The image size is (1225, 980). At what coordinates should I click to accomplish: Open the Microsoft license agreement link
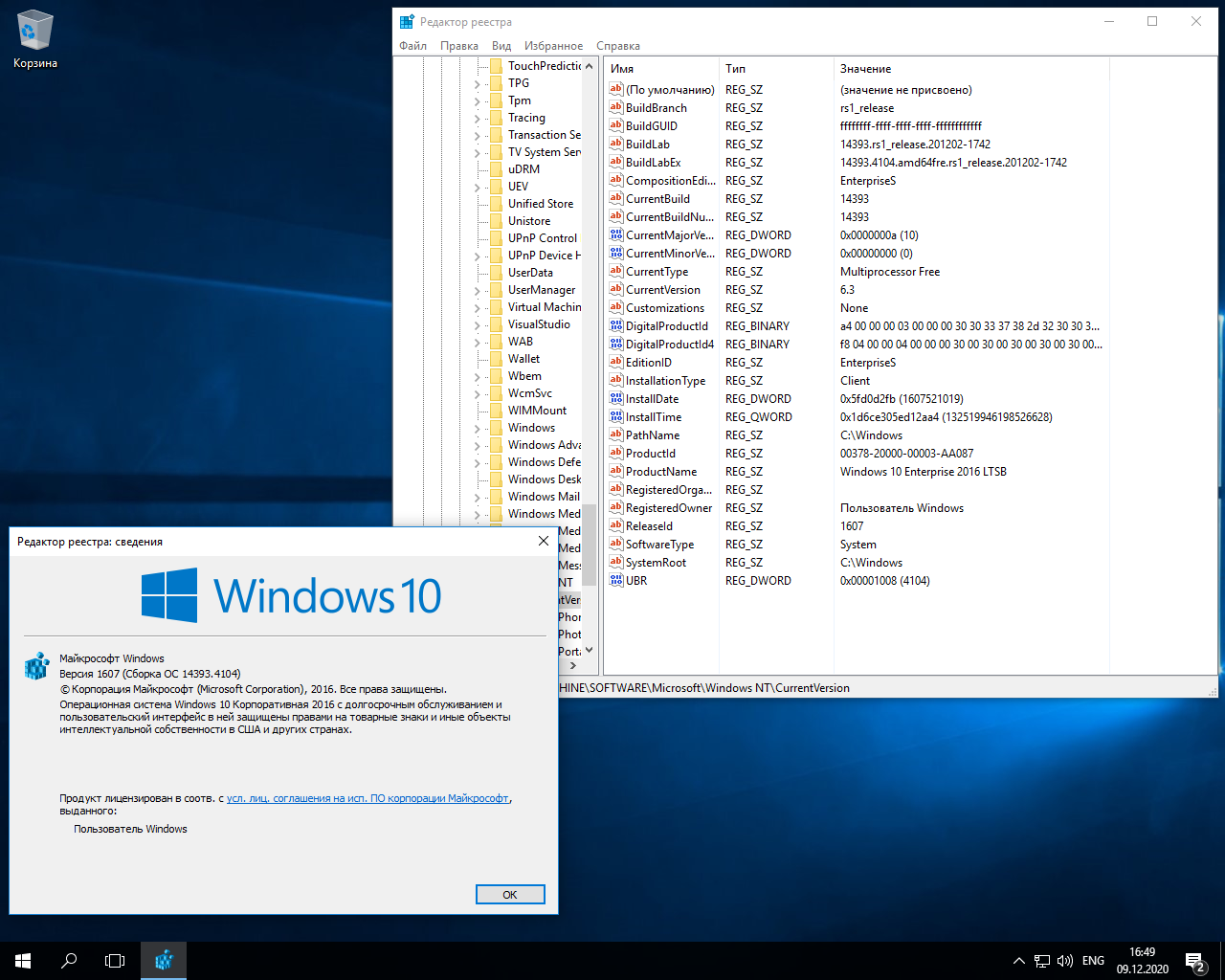(367, 798)
